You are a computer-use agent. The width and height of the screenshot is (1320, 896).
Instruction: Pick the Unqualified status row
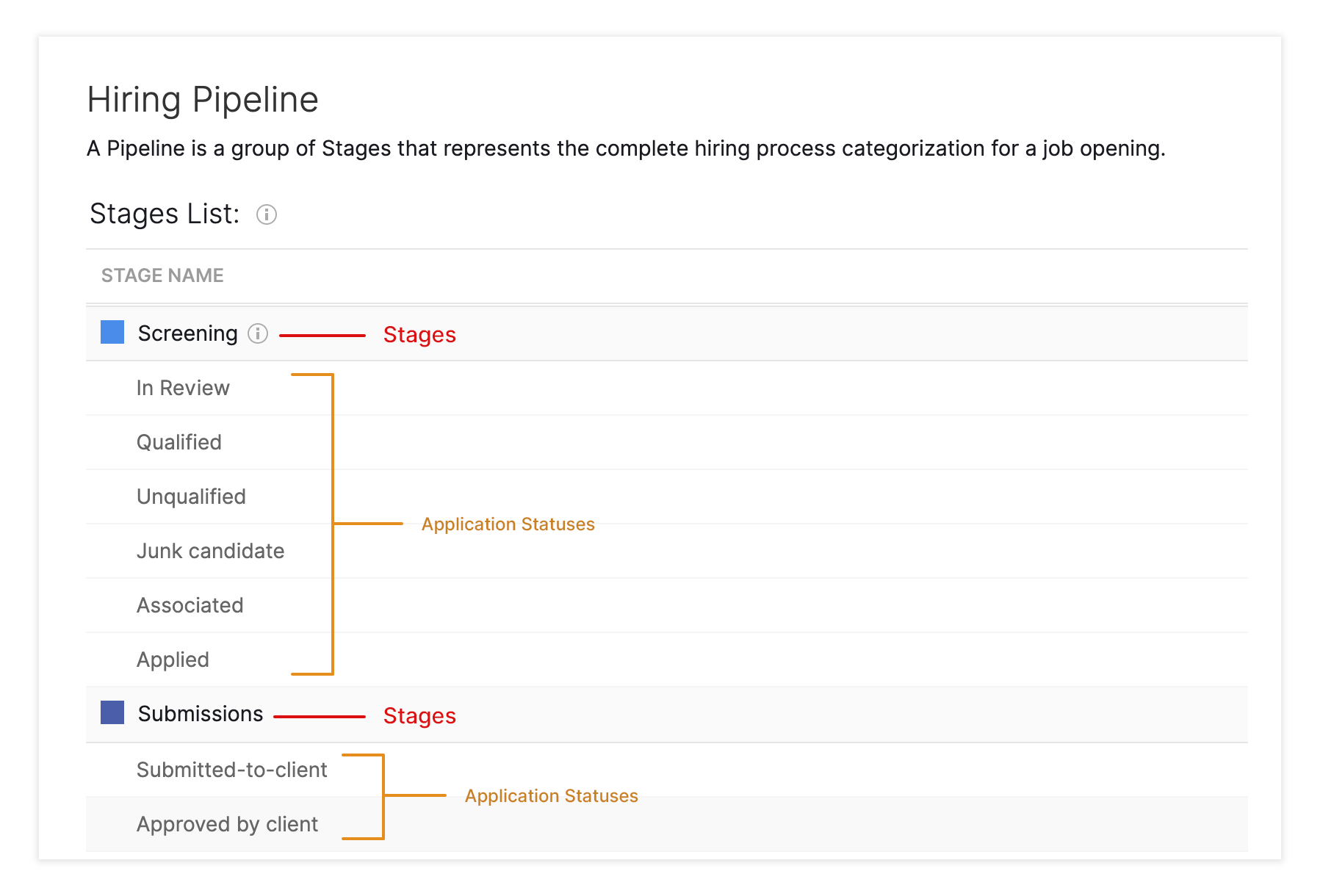[x=191, y=496]
